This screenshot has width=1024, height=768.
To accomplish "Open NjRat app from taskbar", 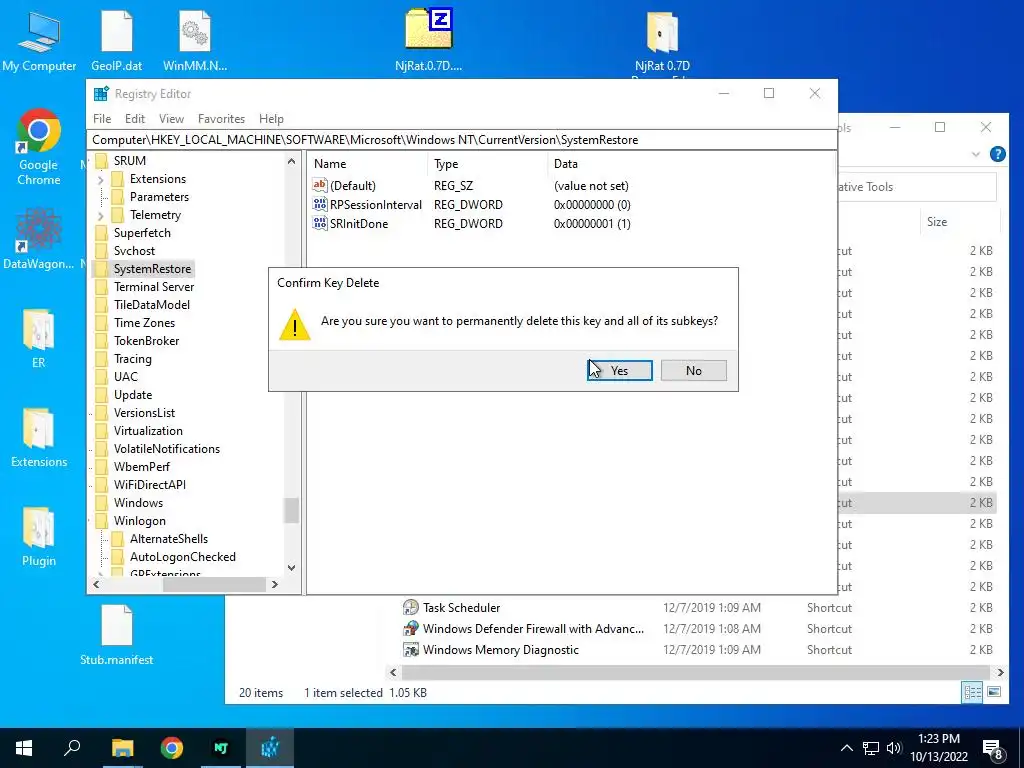I will click(x=221, y=748).
